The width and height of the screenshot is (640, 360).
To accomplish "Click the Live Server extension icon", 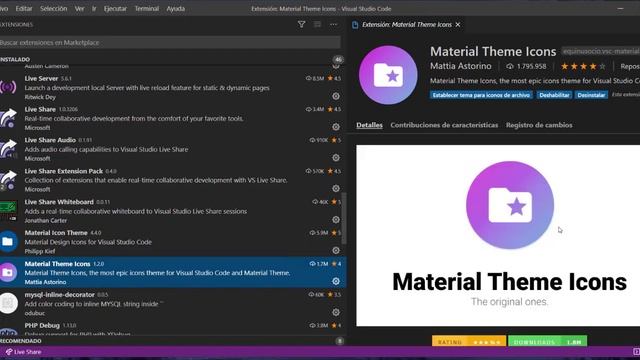I will pos(8,87).
